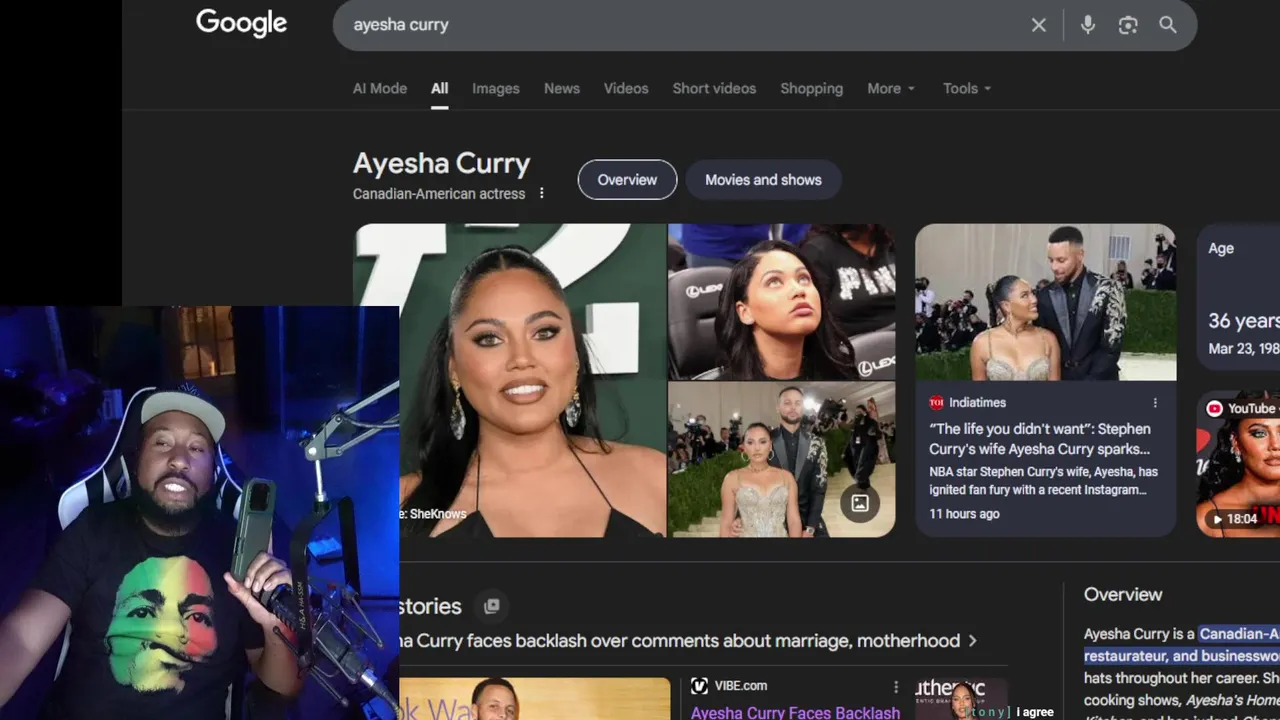Open VIBE.com result three-dot menu
1280x720 pixels.
coord(896,686)
